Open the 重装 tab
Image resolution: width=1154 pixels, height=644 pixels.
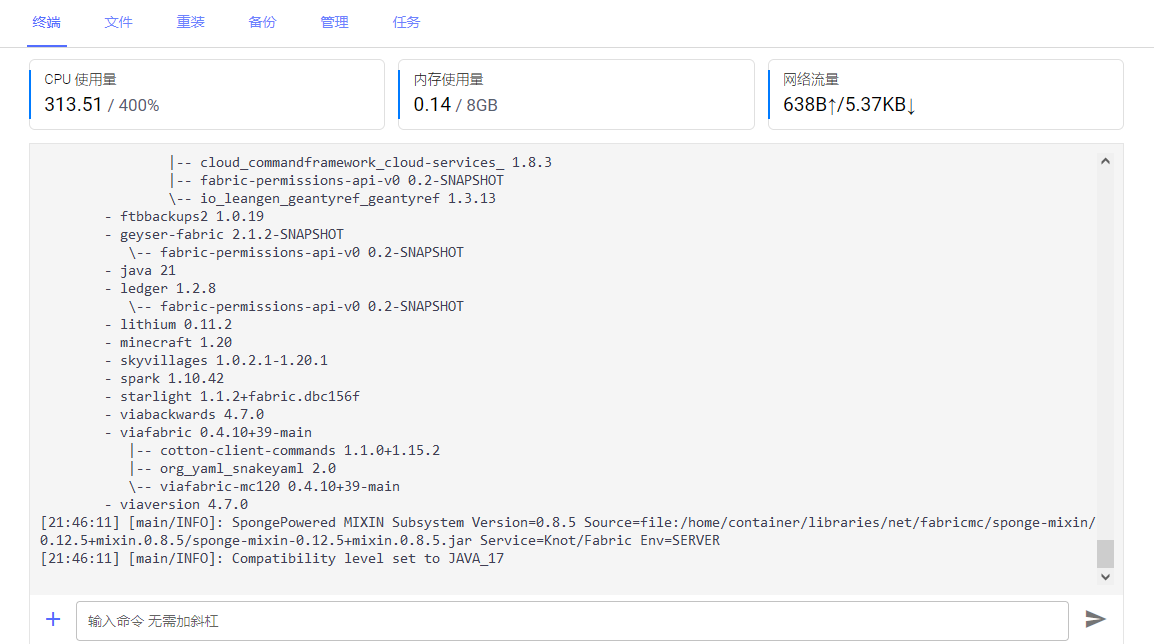point(191,22)
